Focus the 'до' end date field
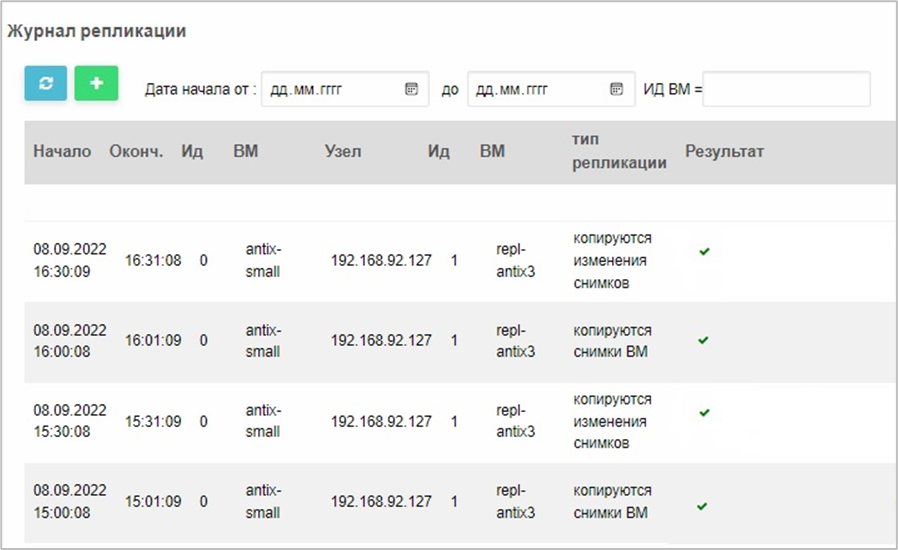898x550 pixels. 551,89
